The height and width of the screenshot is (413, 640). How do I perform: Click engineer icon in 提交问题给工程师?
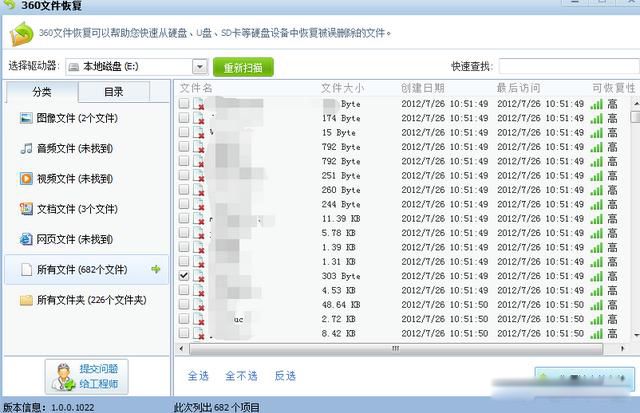(64, 377)
